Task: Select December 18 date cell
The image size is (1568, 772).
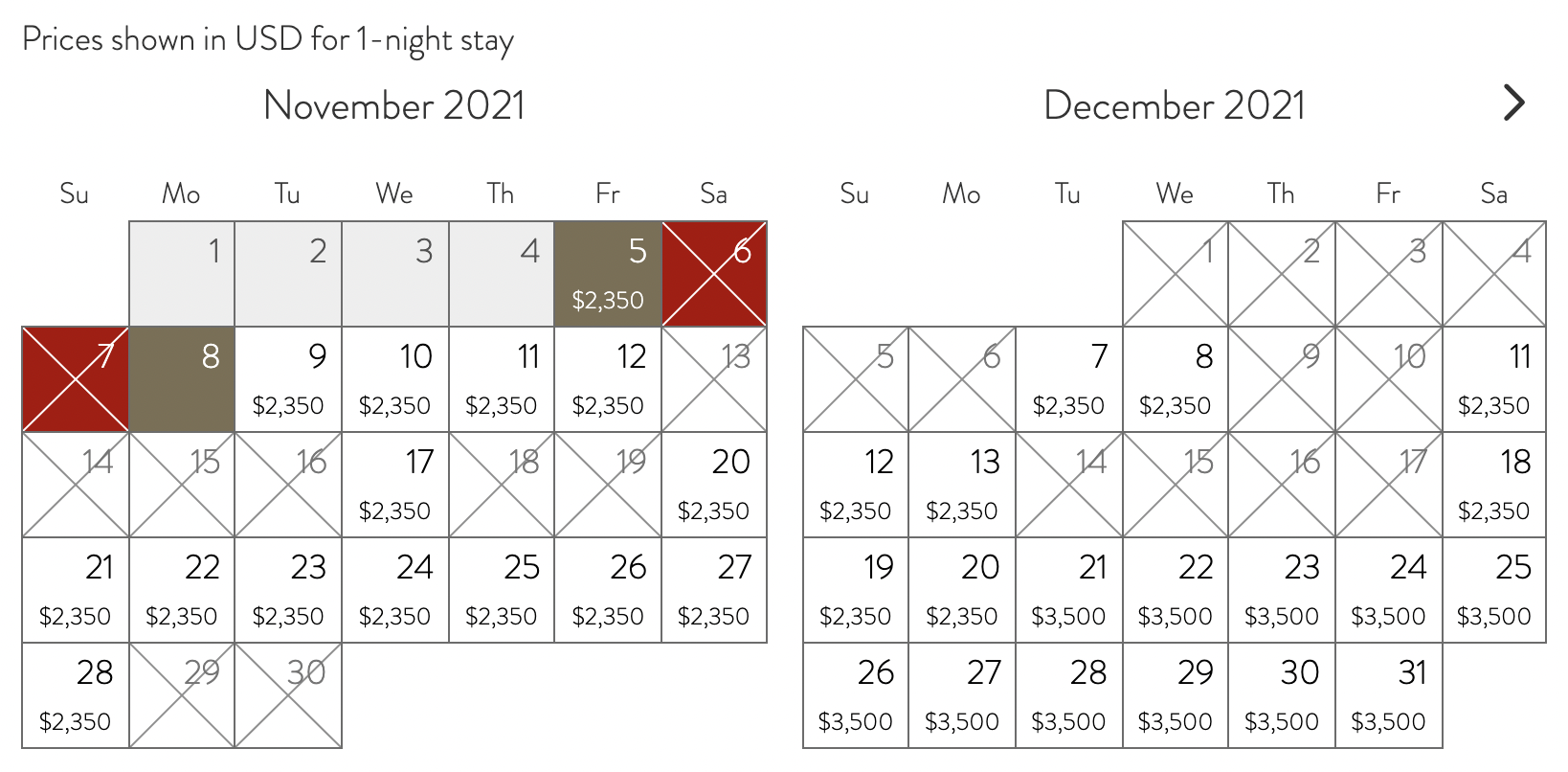Action: [1493, 485]
